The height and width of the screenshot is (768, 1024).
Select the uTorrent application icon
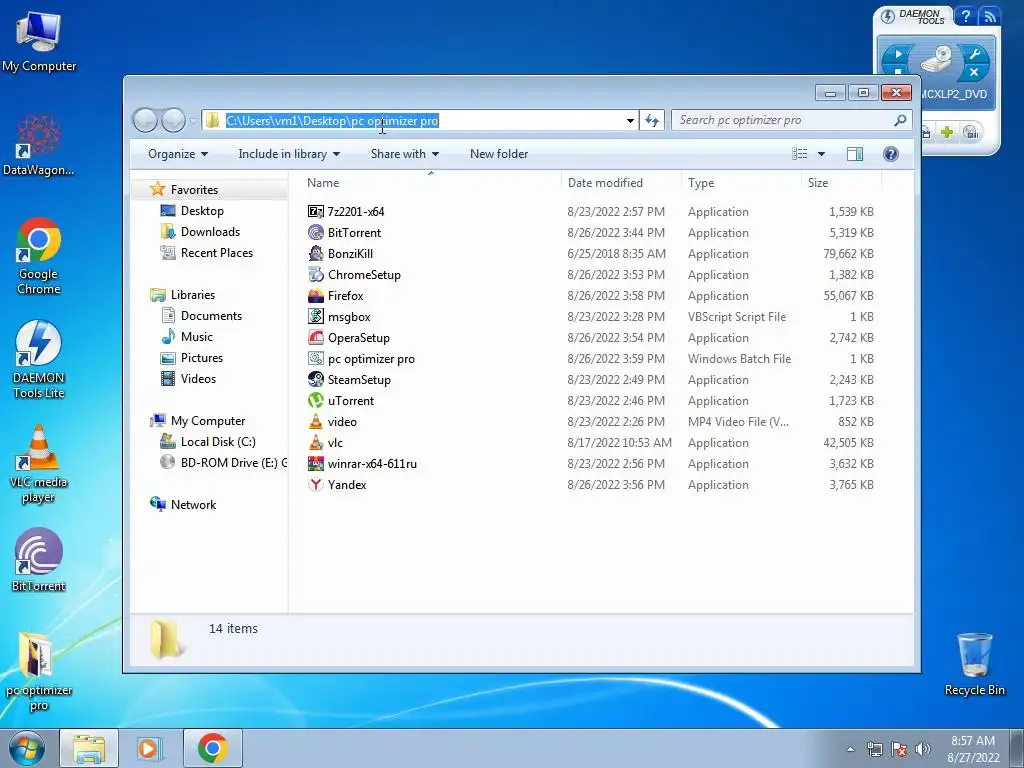tap(315, 400)
